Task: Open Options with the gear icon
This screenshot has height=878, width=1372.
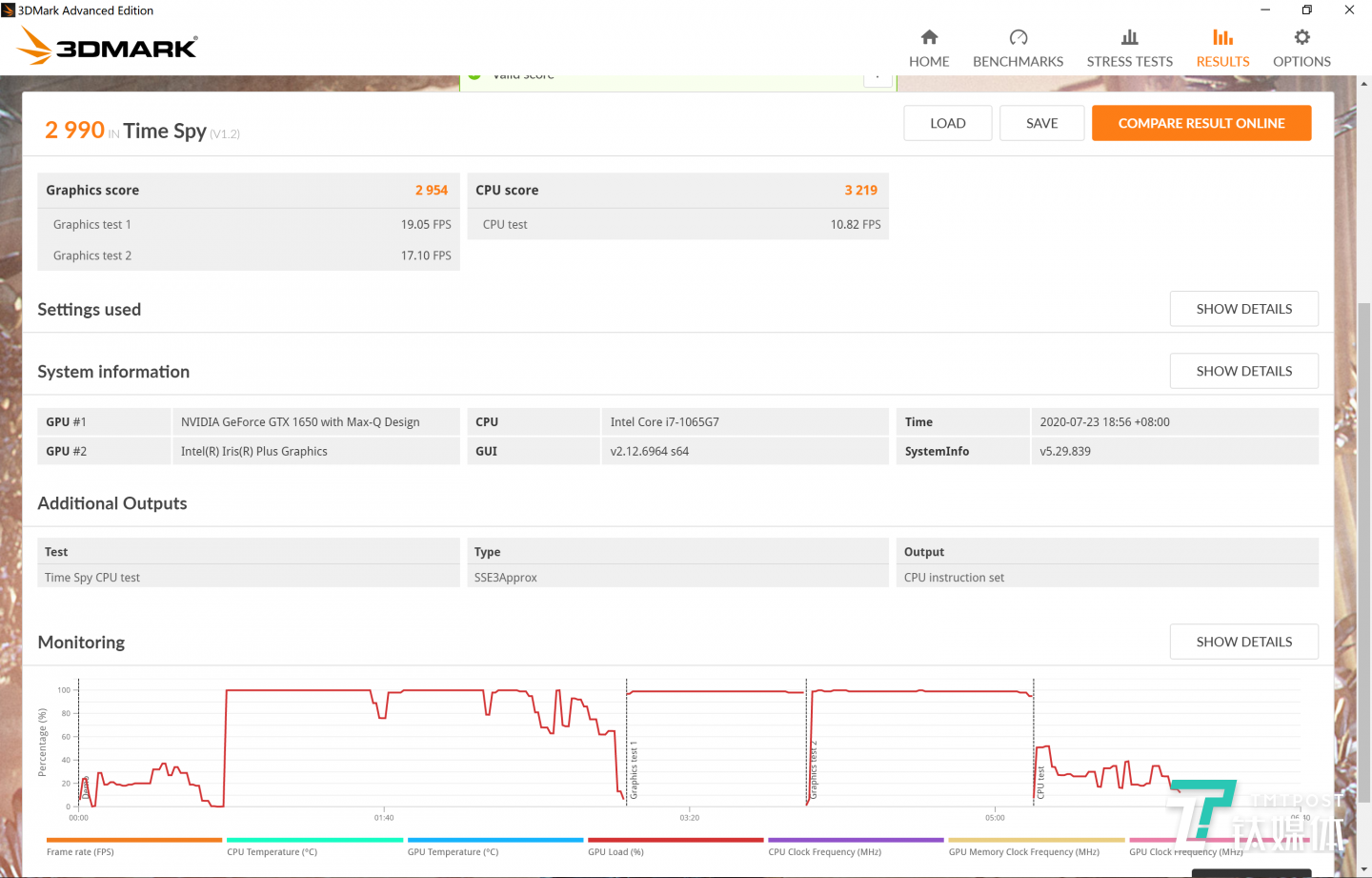Action: [1301, 37]
